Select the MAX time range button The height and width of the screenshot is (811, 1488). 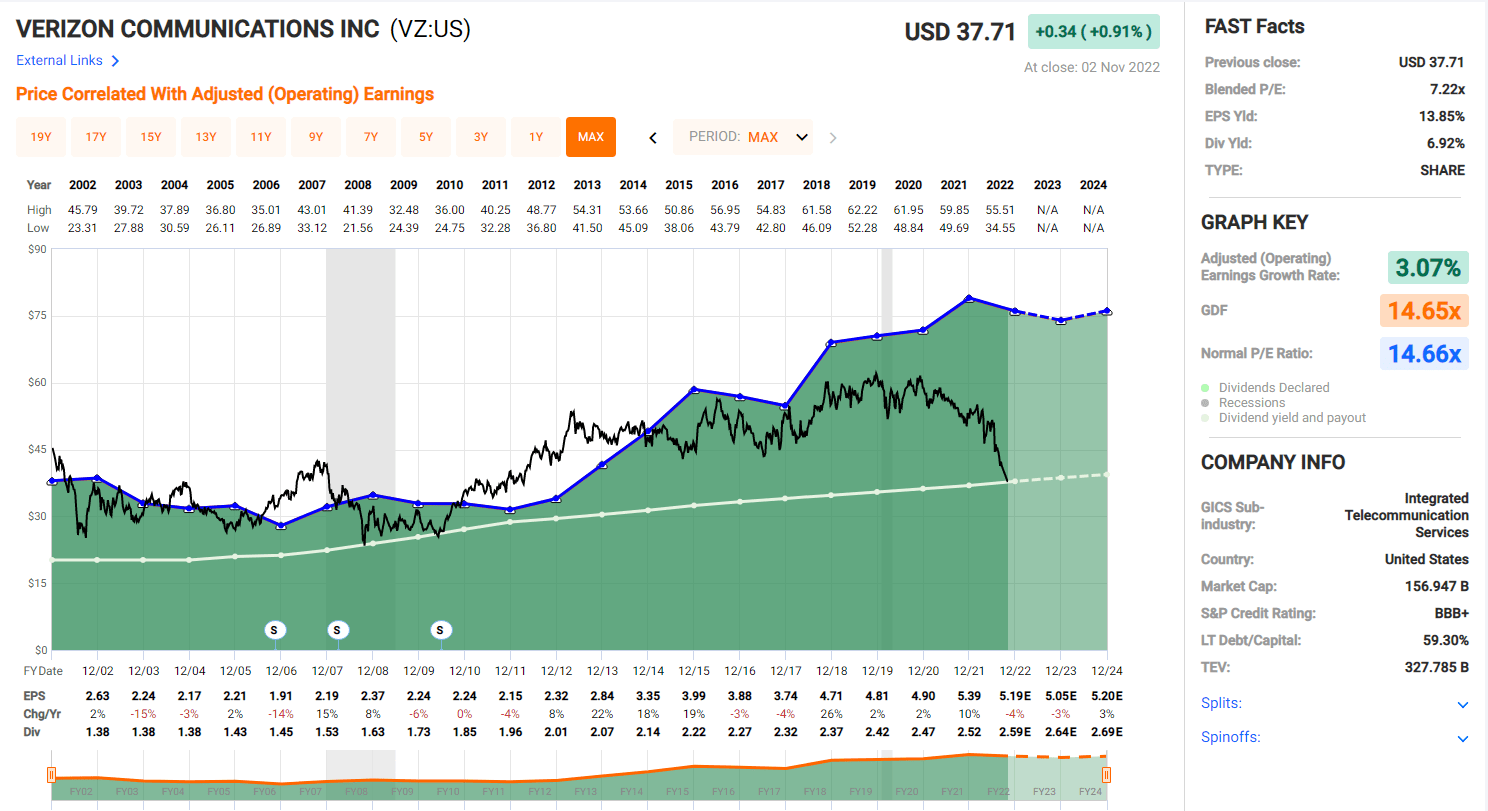pos(591,137)
